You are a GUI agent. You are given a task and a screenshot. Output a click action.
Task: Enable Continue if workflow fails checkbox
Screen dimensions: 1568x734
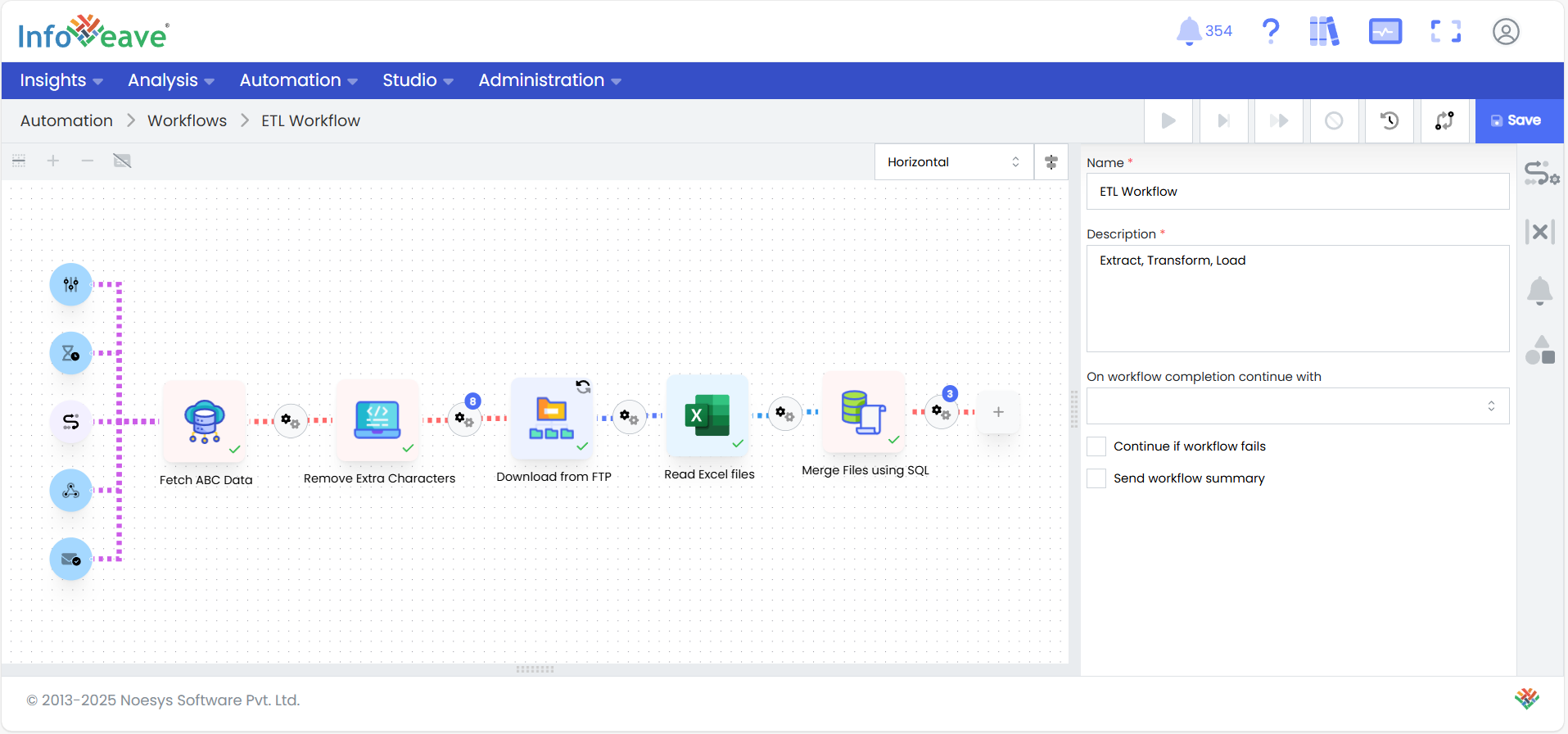click(x=1096, y=446)
